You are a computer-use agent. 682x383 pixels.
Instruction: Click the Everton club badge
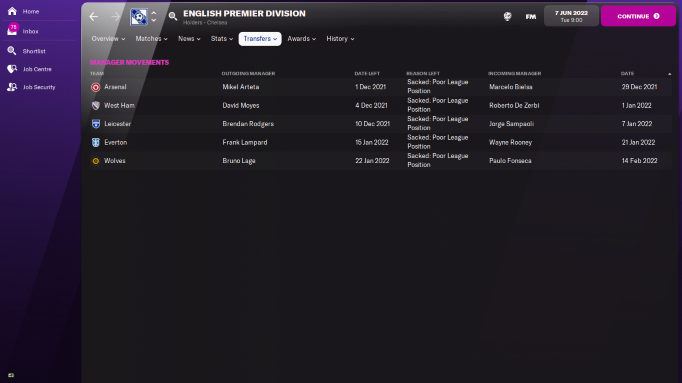coord(96,142)
